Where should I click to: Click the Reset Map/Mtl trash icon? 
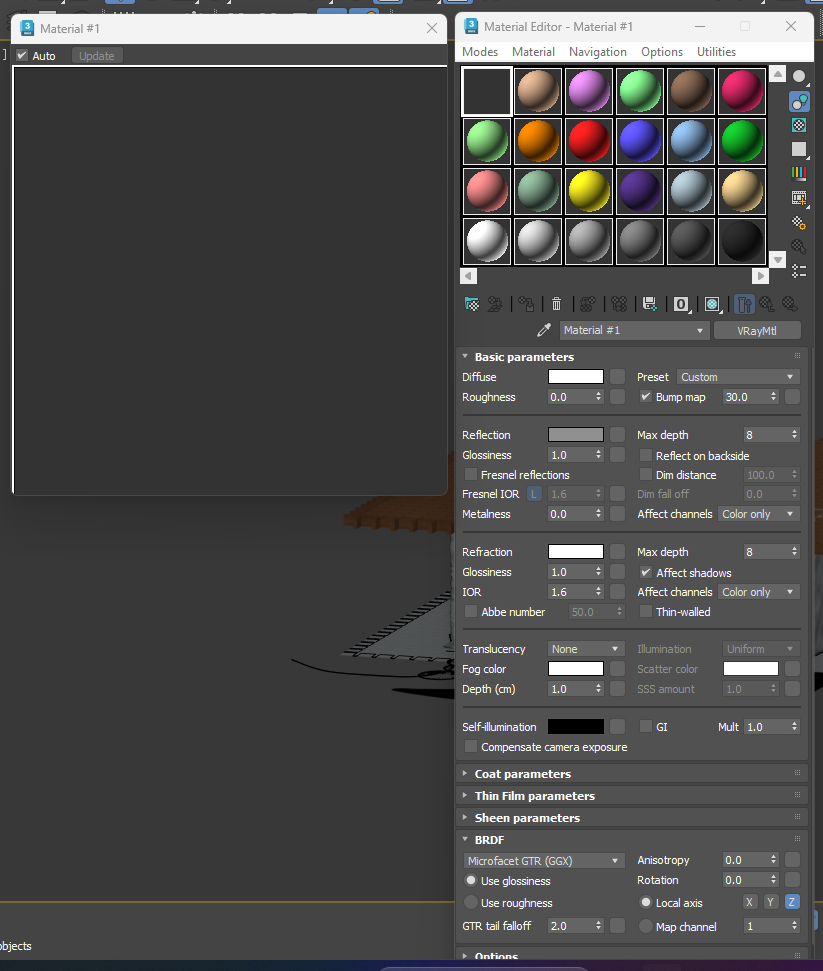557,304
